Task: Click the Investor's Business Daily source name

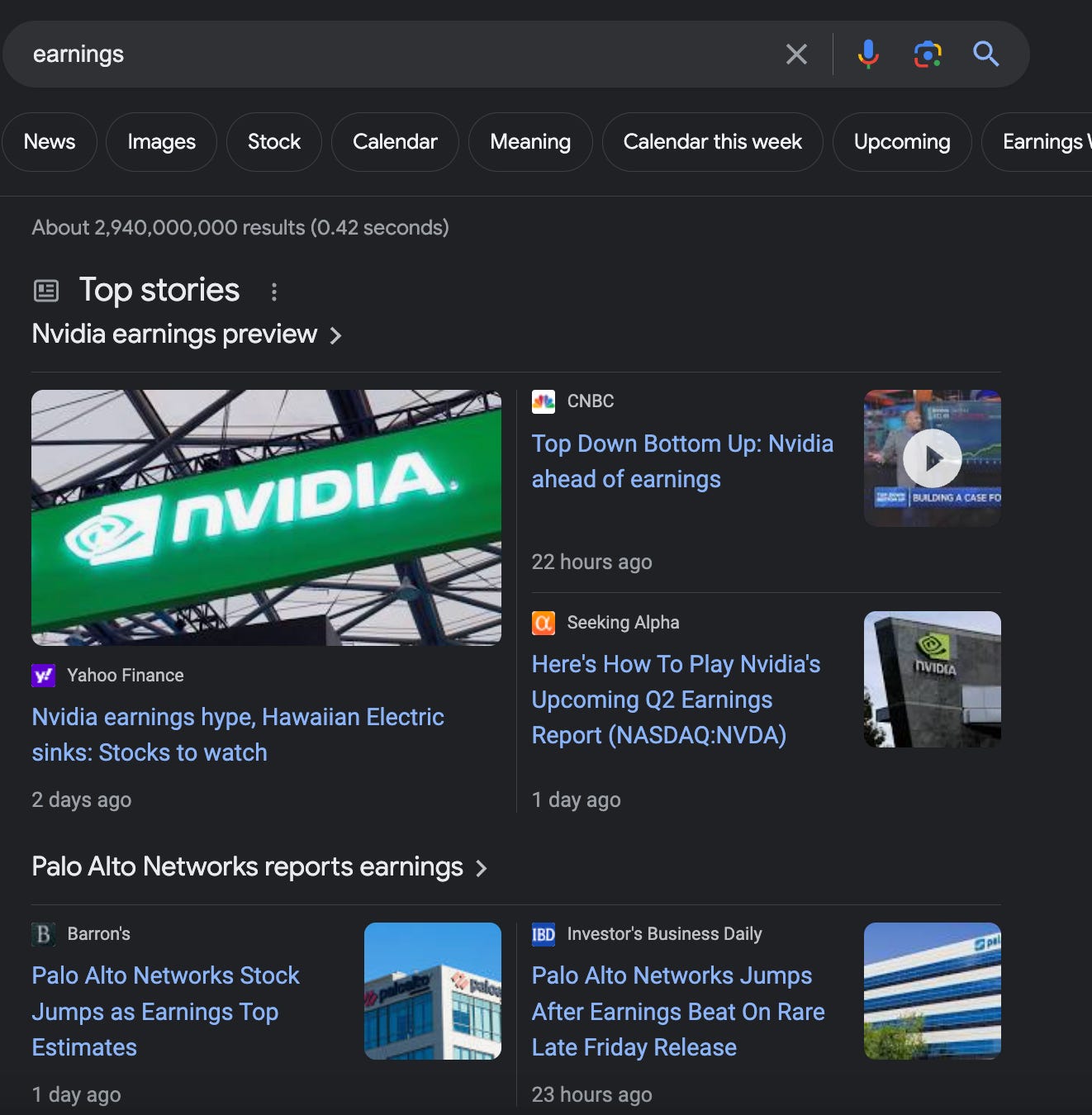Action: (664, 934)
